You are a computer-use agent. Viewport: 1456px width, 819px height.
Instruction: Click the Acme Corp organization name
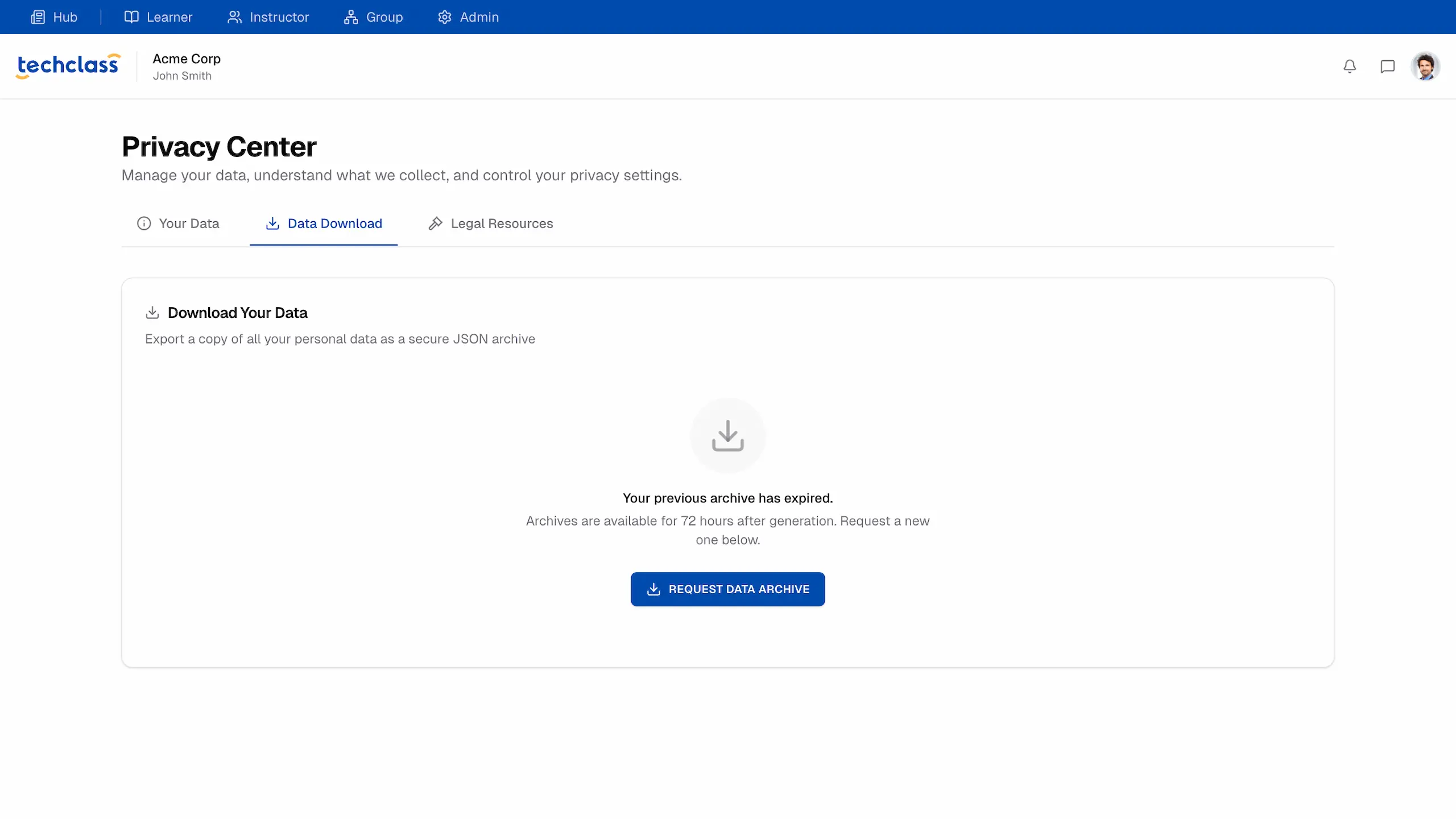[187, 59]
